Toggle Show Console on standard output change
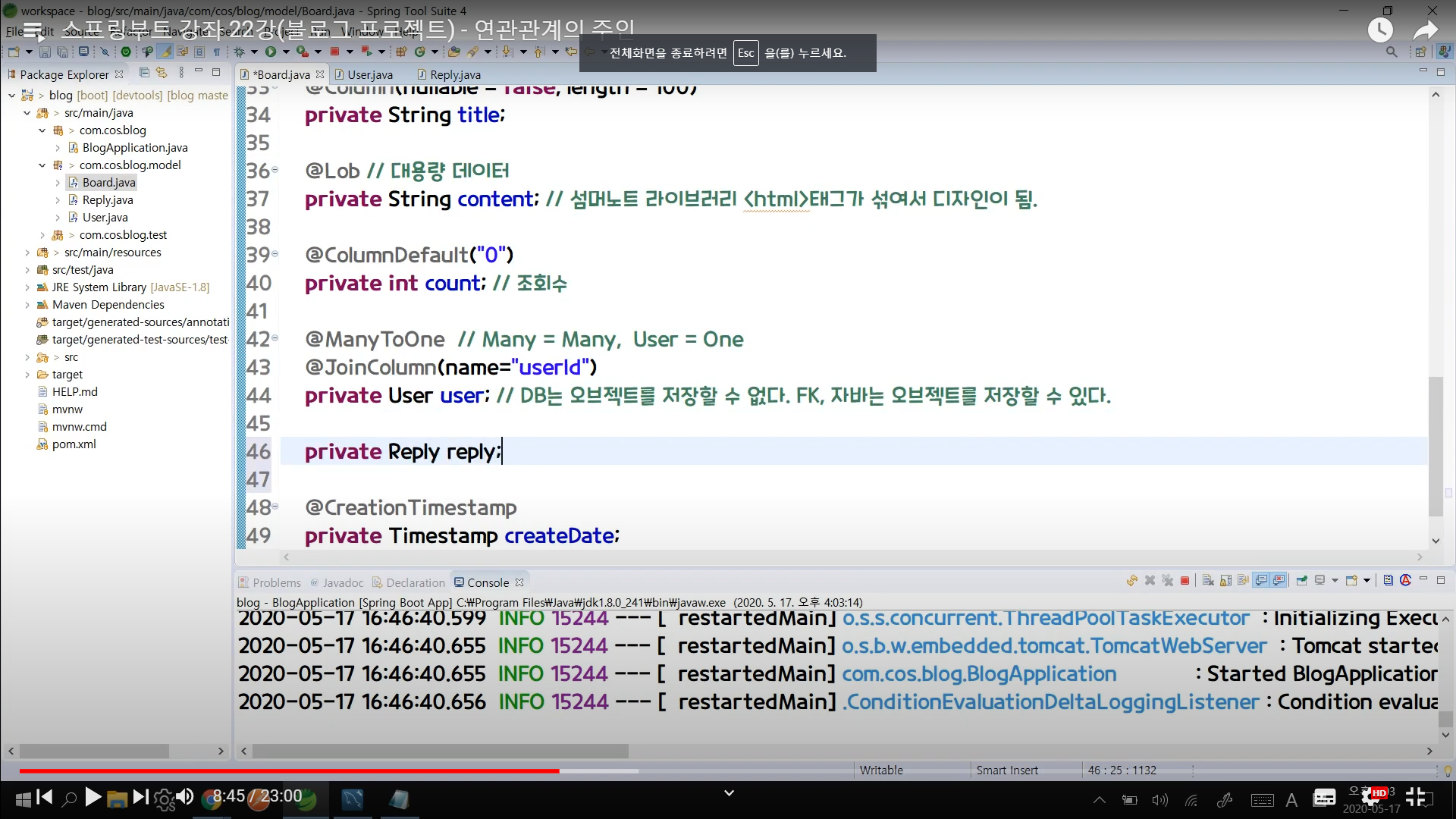This screenshot has width=1456, height=819. 1261,581
